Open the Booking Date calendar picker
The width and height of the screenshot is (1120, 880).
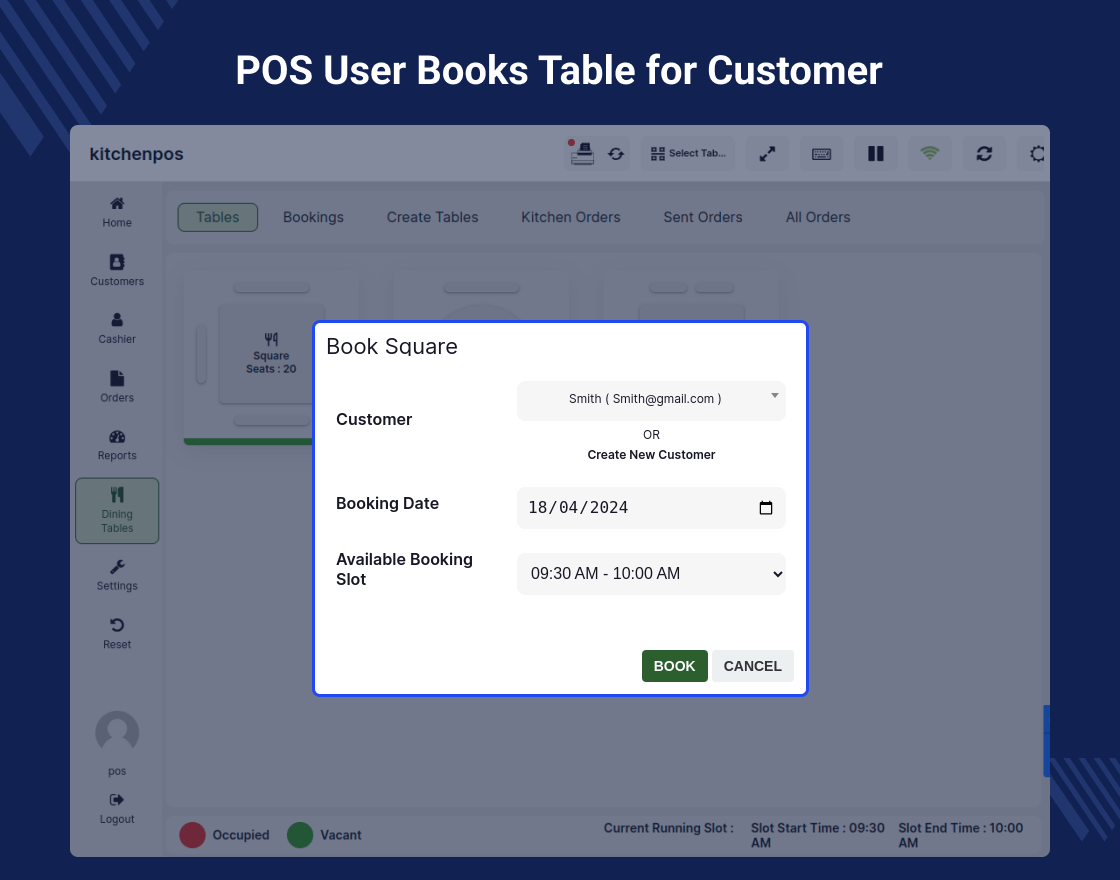point(765,508)
